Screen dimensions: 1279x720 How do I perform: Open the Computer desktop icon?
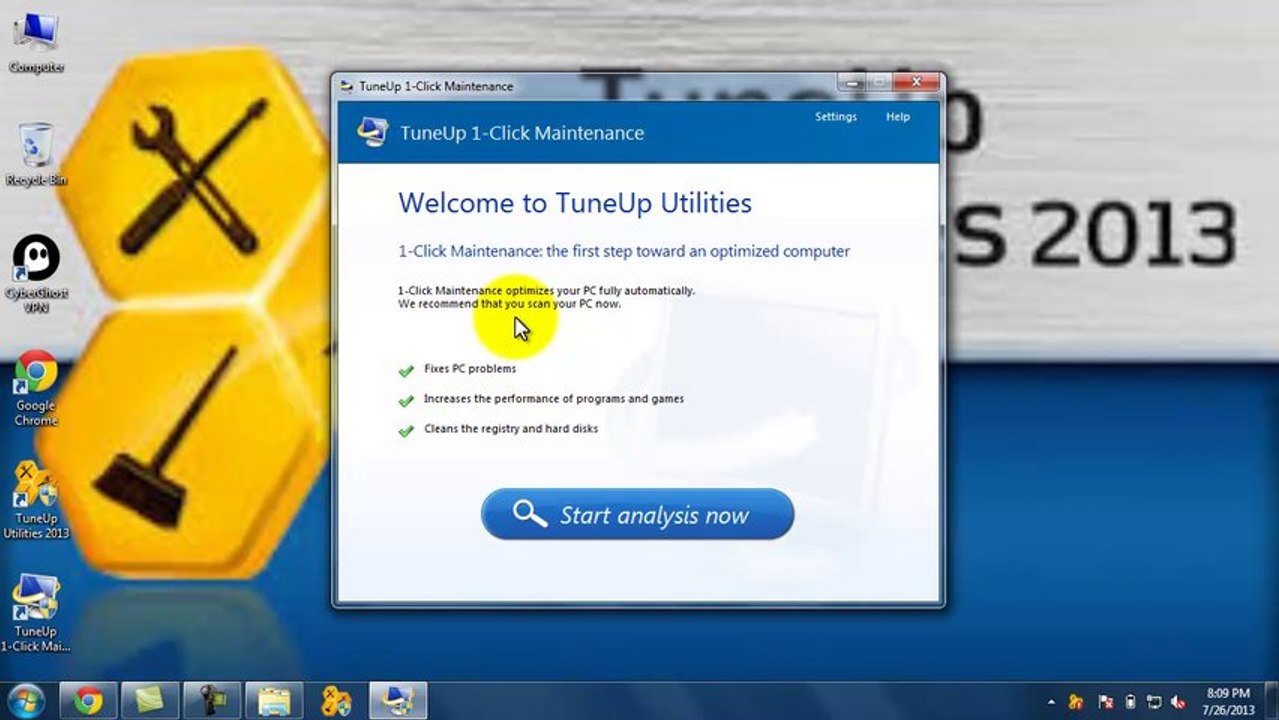(36, 43)
